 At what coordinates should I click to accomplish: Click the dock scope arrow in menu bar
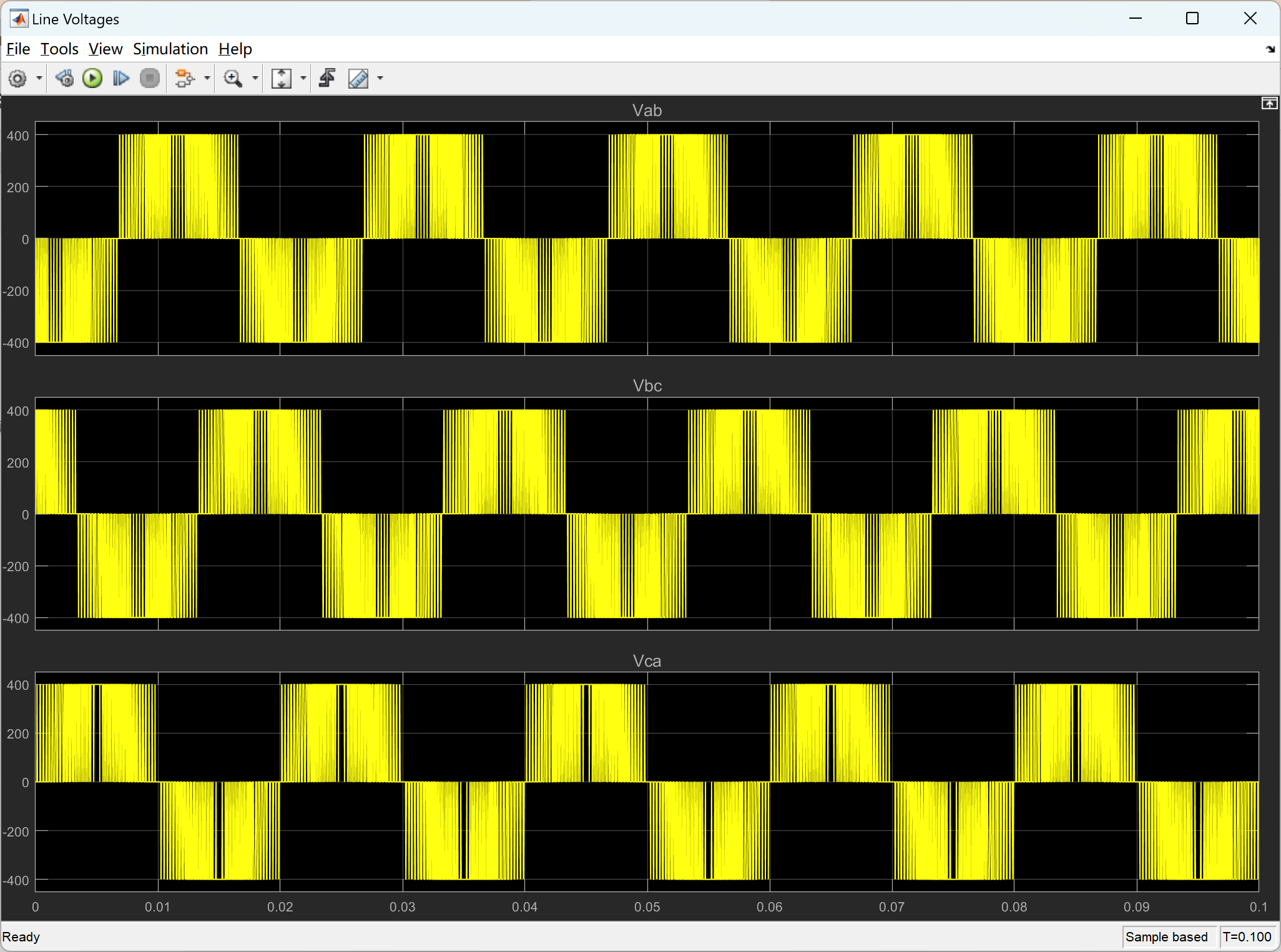click(1270, 49)
